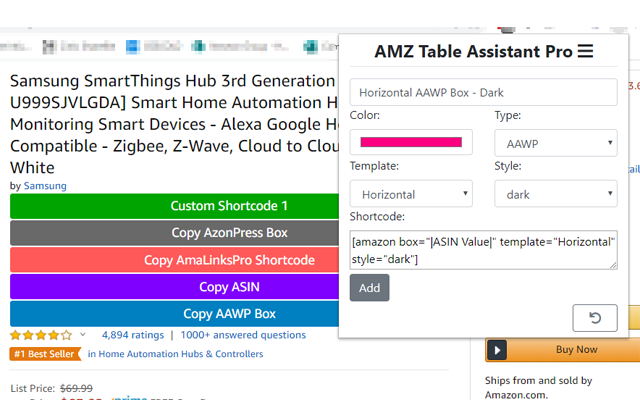Click the Buy Now play icon
The height and width of the screenshot is (400, 640).
[498, 350]
